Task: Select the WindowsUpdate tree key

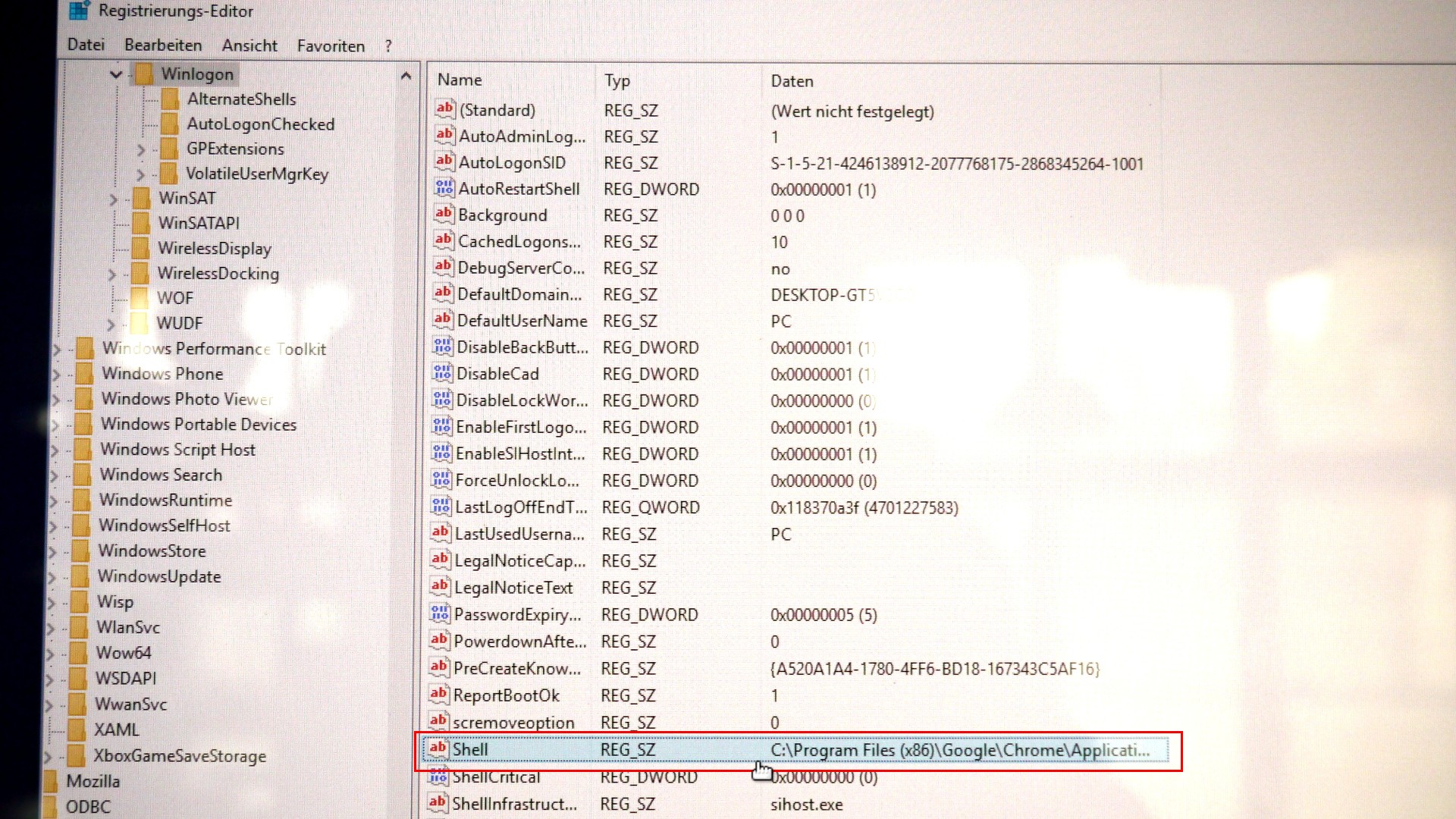Action: pos(159,576)
